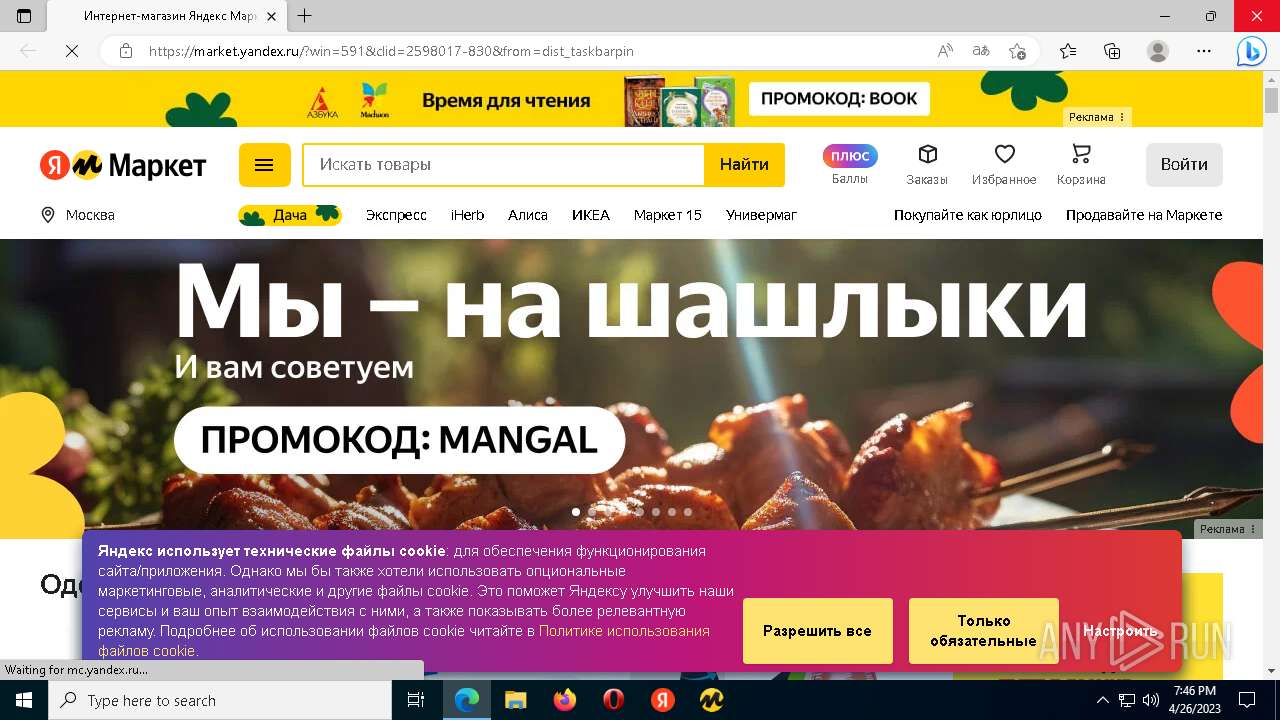Open cookie settings Настроить
The image size is (1280, 720).
click(x=1120, y=631)
